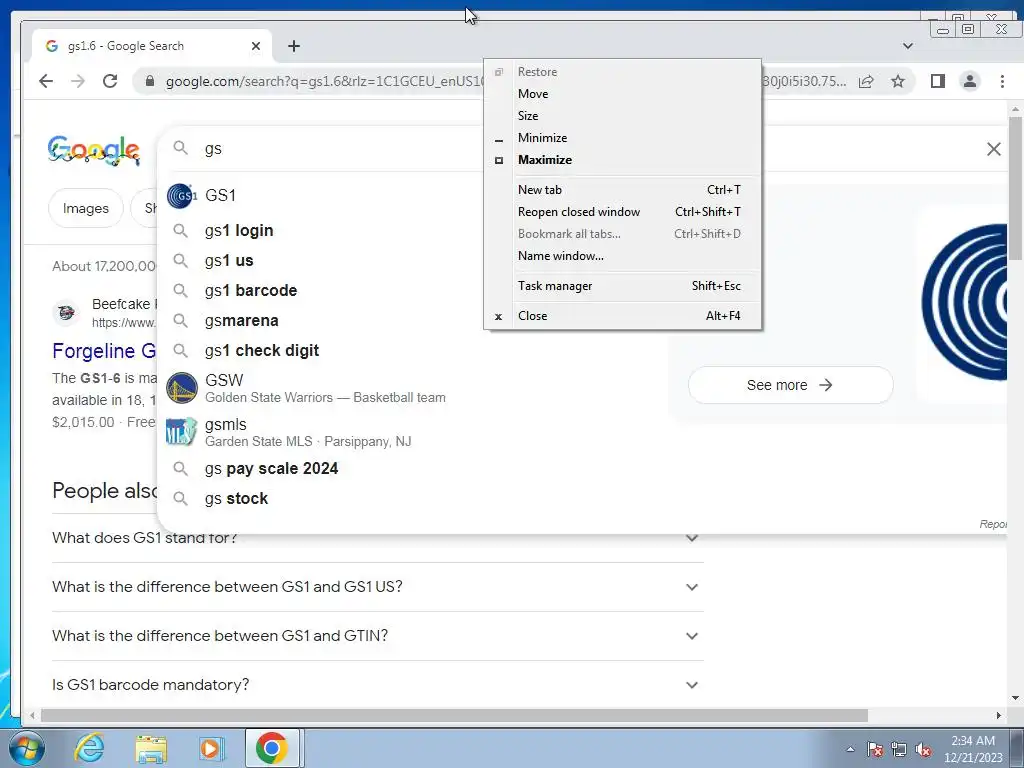Open the Images search filter
1024x768 pixels.
pyautogui.click(x=86, y=208)
